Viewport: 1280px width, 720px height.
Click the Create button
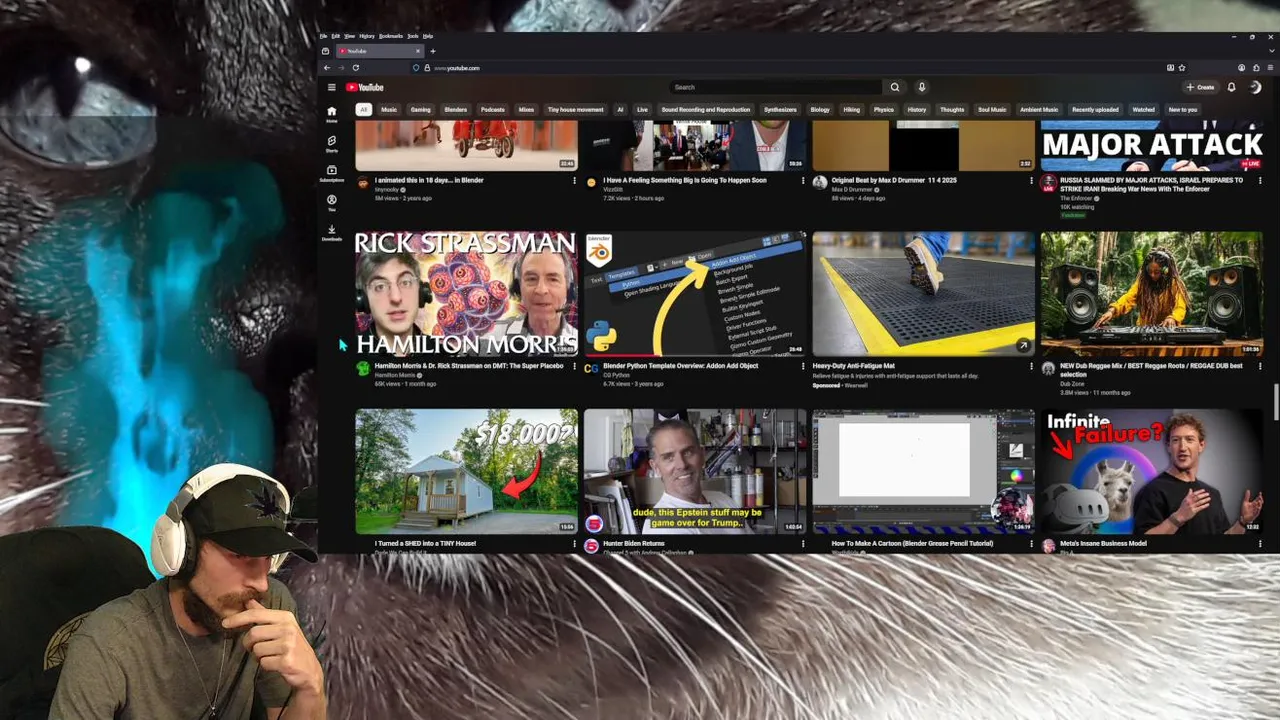[x=1200, y=87]
